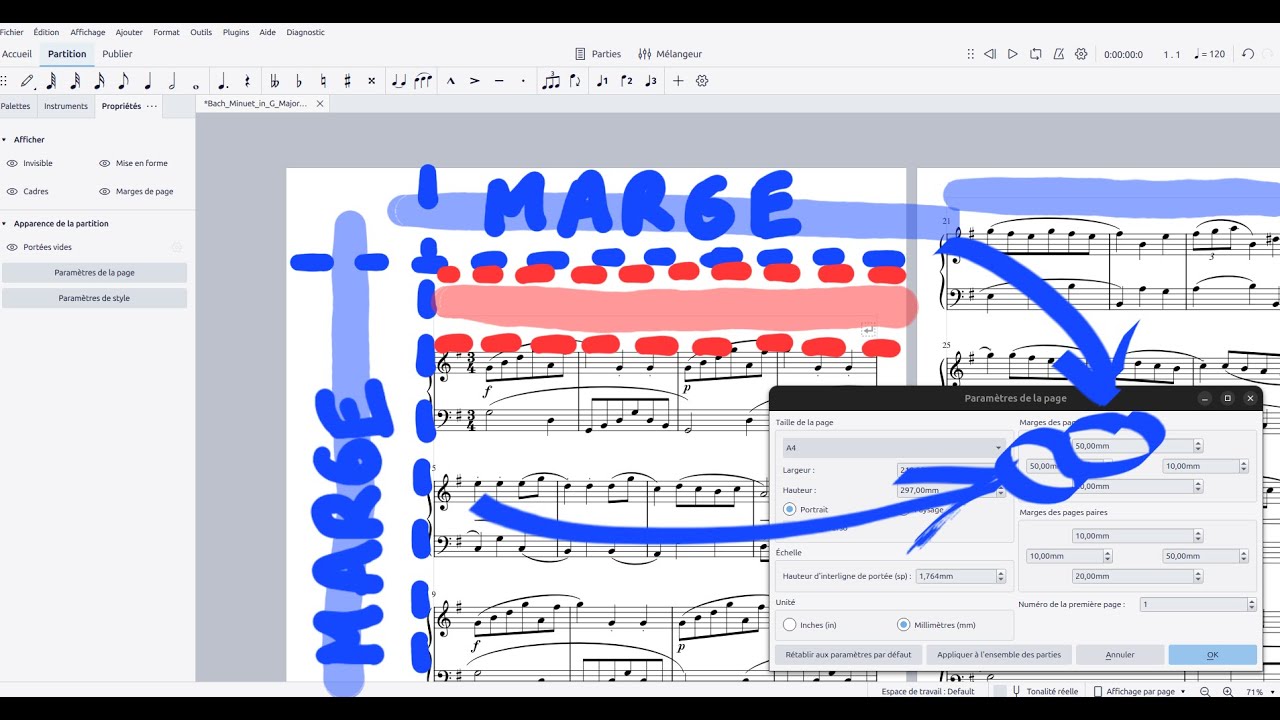Switch to the Instruments panel tab

[x=66, y=106]
